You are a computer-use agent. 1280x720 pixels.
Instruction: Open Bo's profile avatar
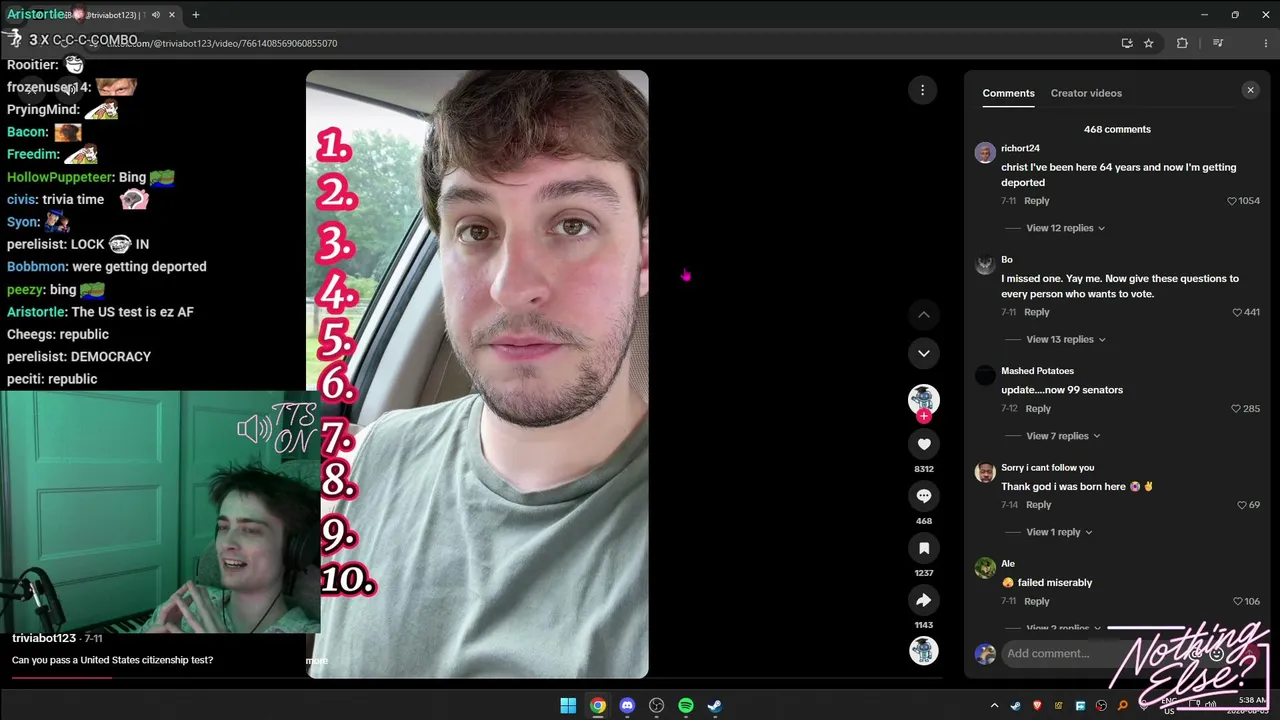point(985,264)
